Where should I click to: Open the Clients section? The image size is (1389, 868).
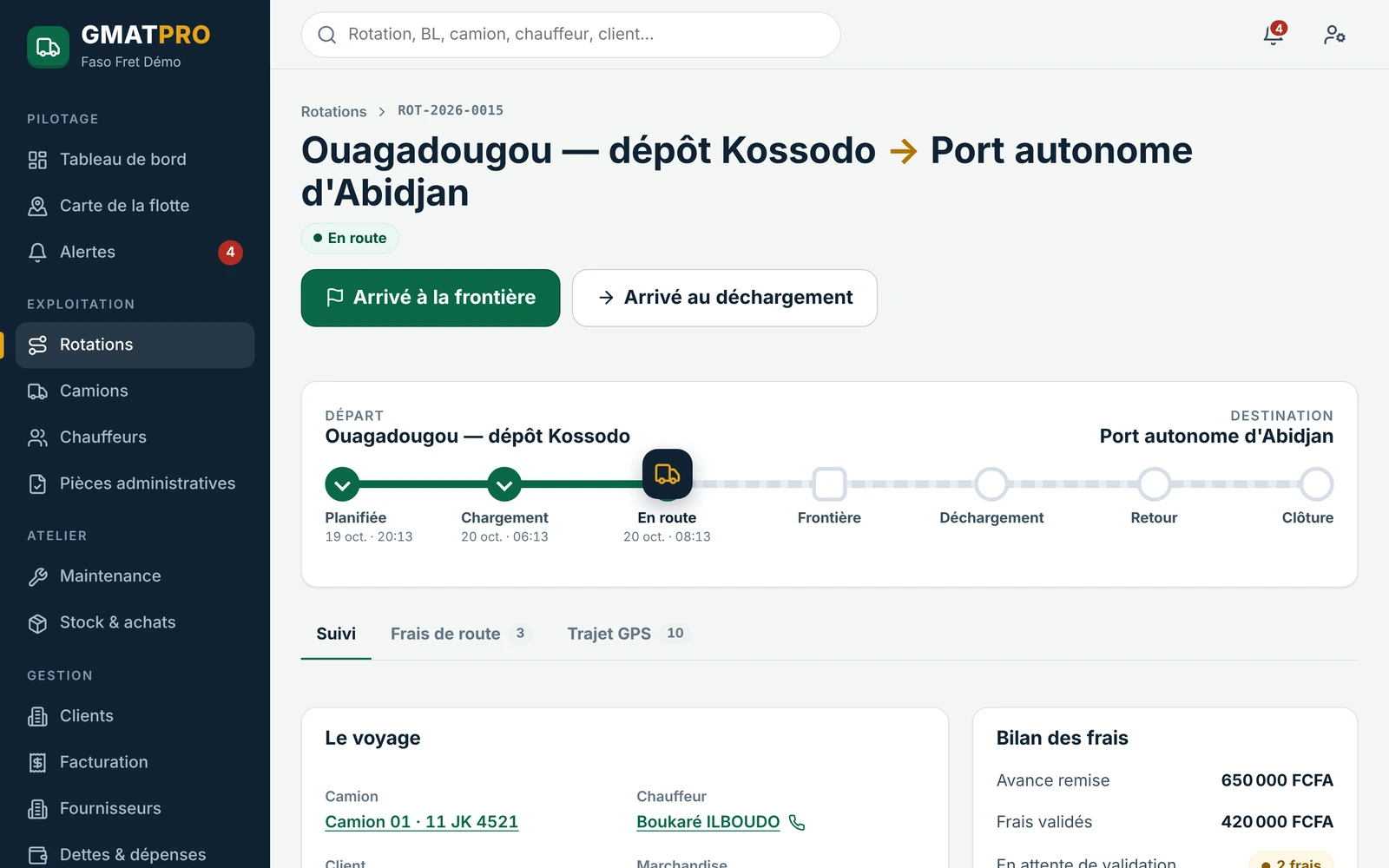pyautogui.click(x=135, y=716)
